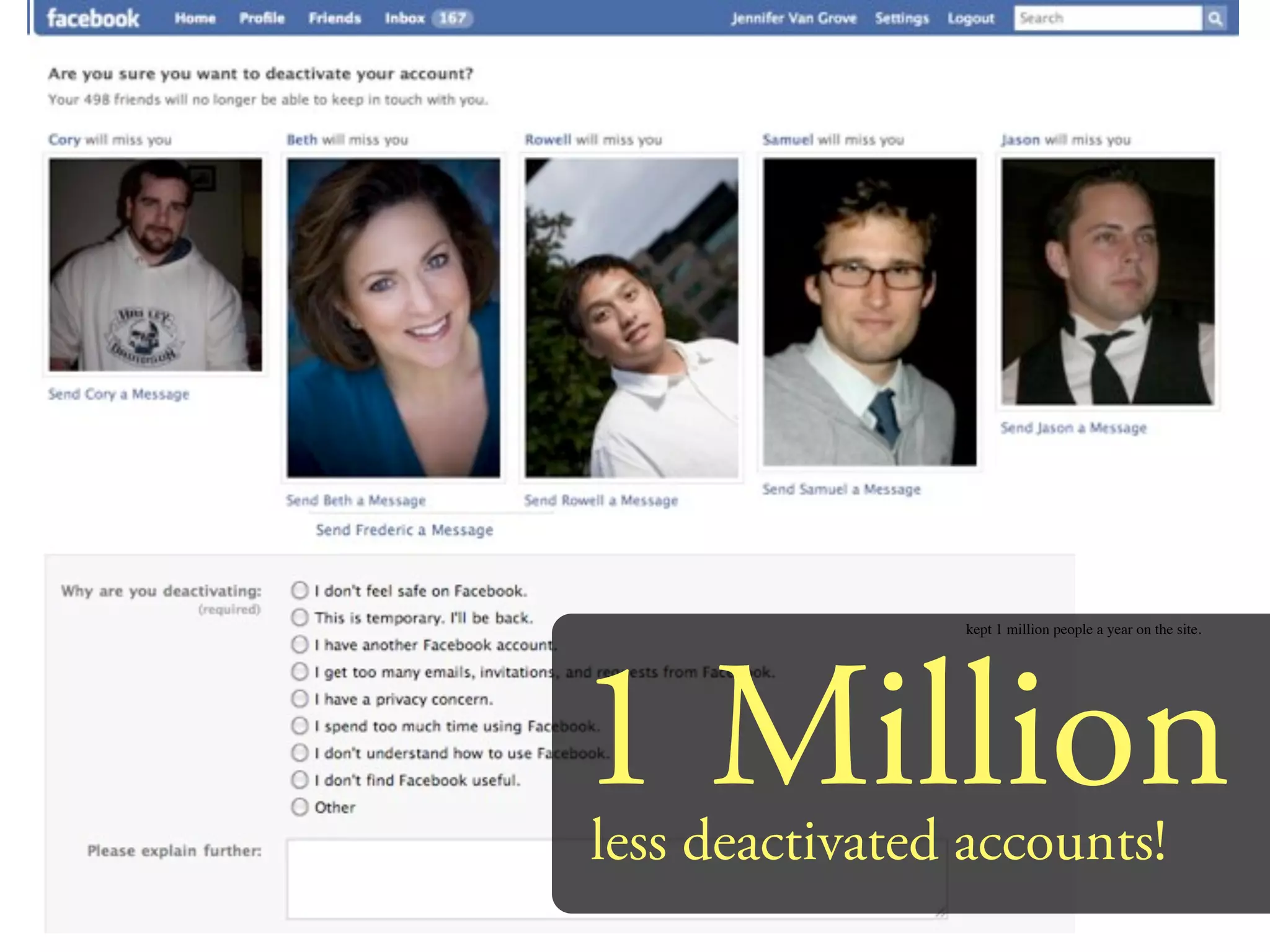Select "I don't find Facebook useful"
The height and width of the screenshot is (952, 1270).
[300, 780]
